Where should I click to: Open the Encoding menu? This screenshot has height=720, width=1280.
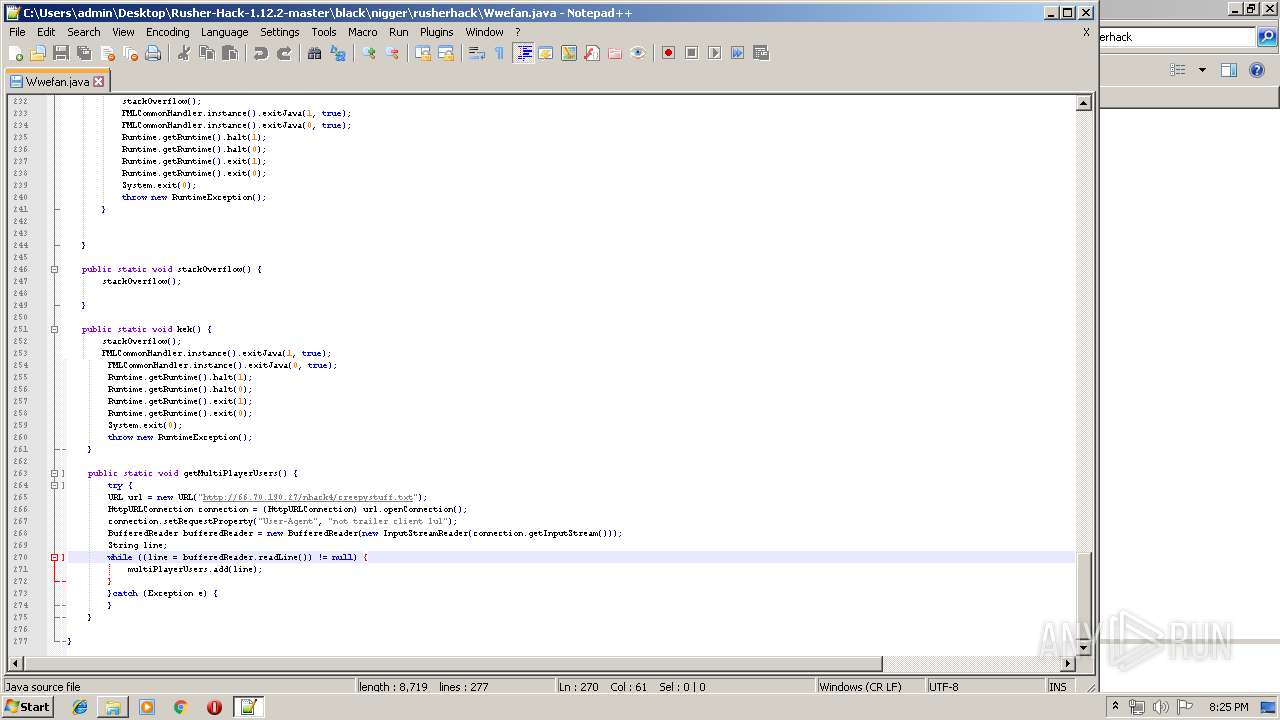click(167, 32)
